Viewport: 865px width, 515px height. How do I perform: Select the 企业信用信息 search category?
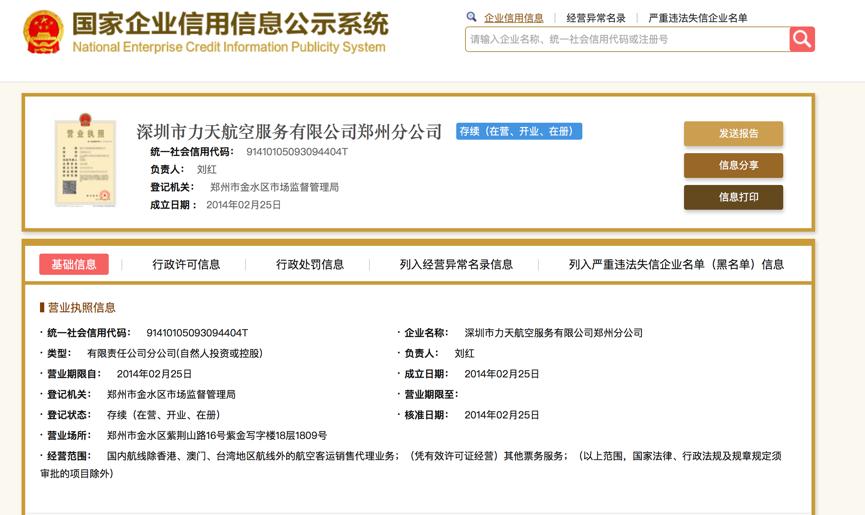tap(514, 18)
